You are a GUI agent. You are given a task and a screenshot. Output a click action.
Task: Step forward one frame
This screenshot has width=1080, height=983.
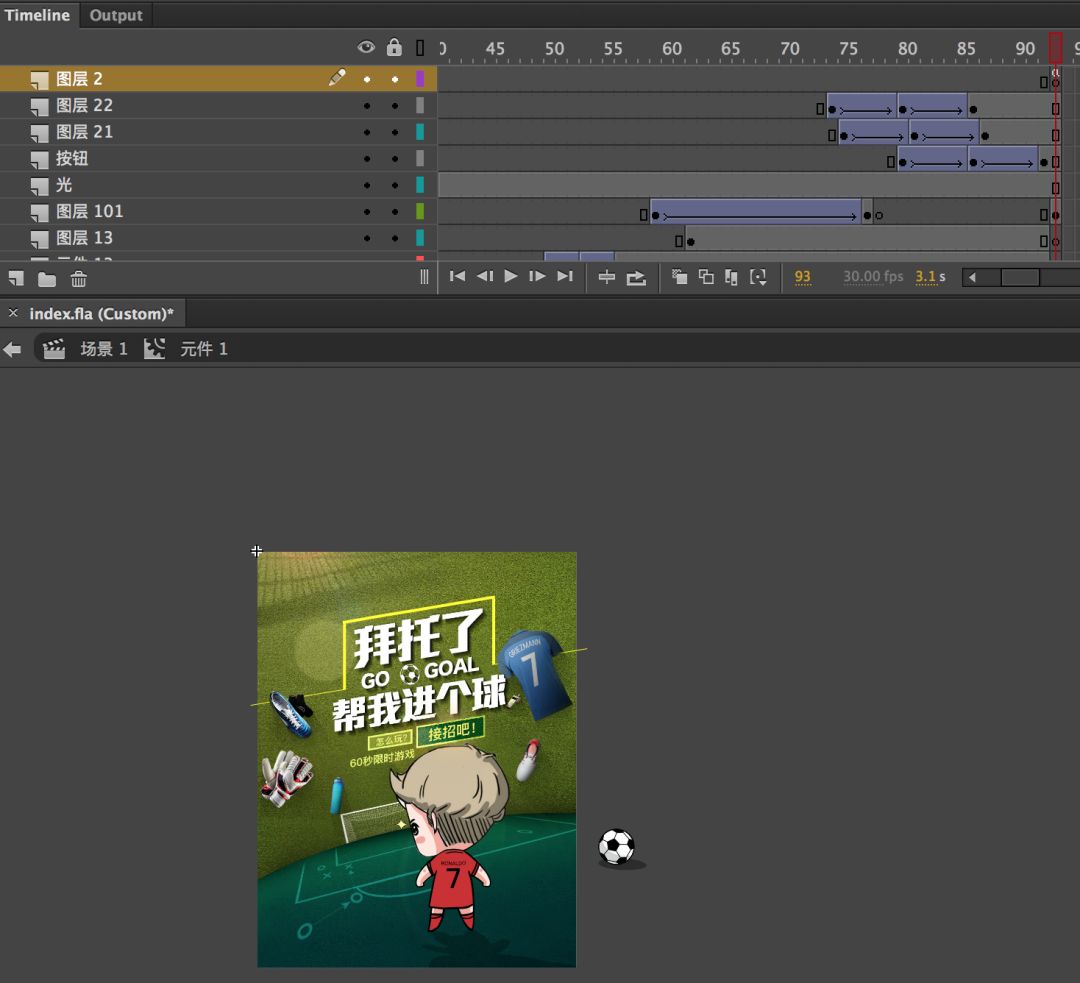click(537, 276)
